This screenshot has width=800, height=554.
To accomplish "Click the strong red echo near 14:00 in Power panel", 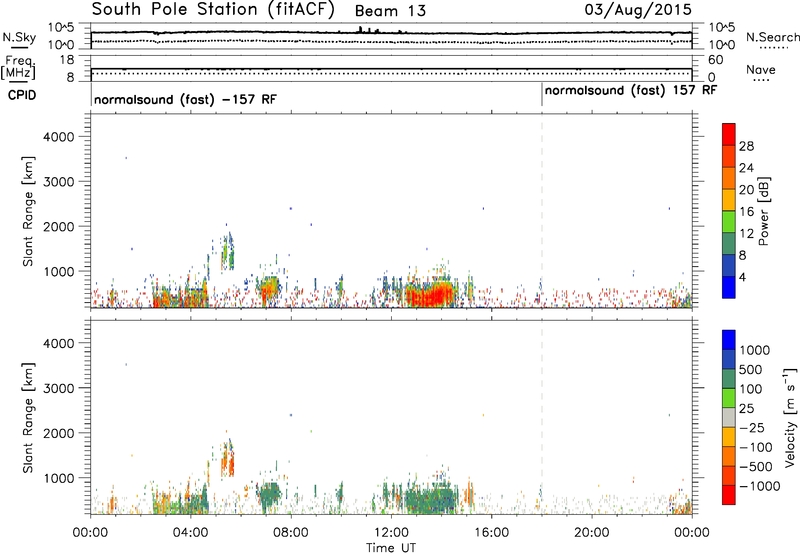I will [431, 295].
